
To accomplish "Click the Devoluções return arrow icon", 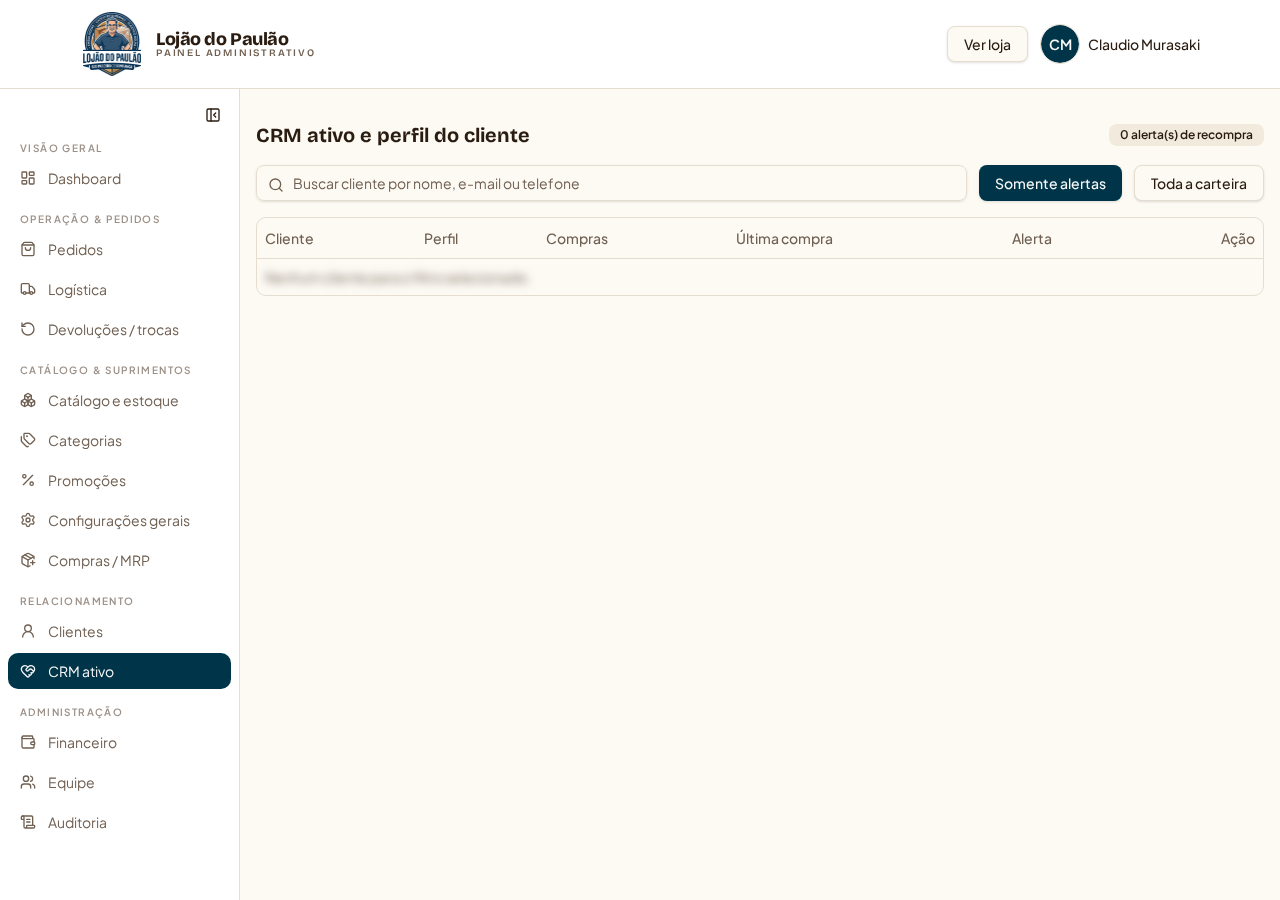I will pos(28,329).
